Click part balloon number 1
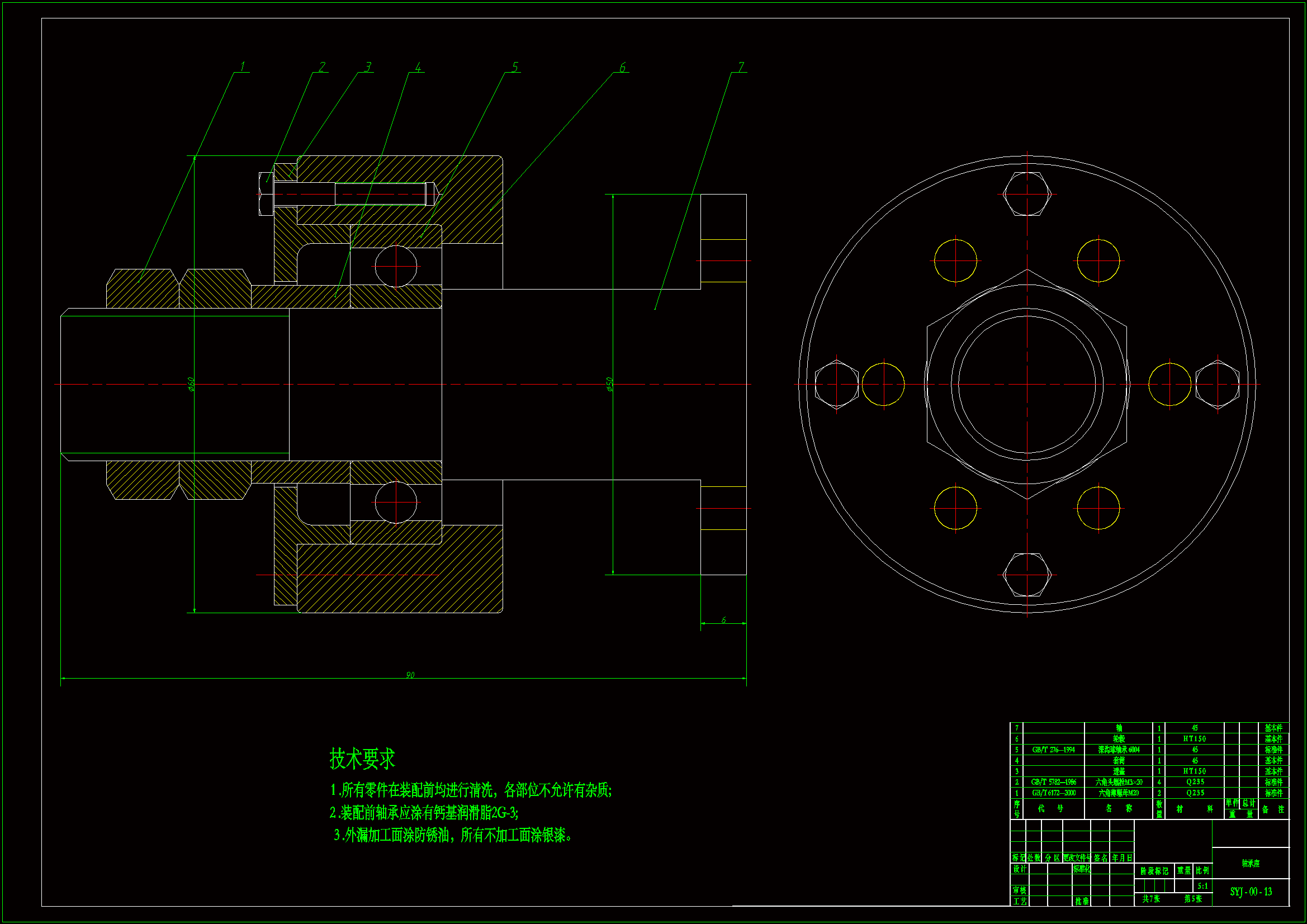Screen dimensions: 1307x924 (x=243, y=67)
